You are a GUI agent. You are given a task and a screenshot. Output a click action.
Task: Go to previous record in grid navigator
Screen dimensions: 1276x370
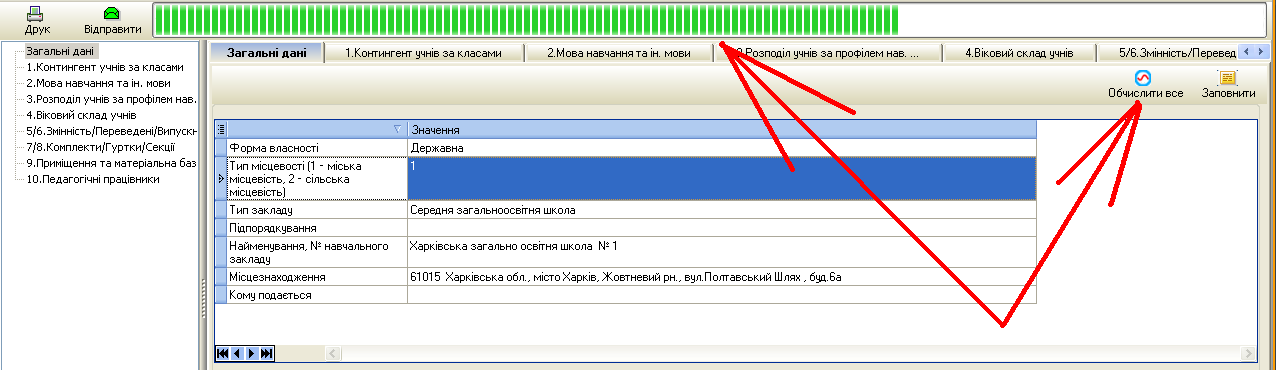tap(237, 353)
